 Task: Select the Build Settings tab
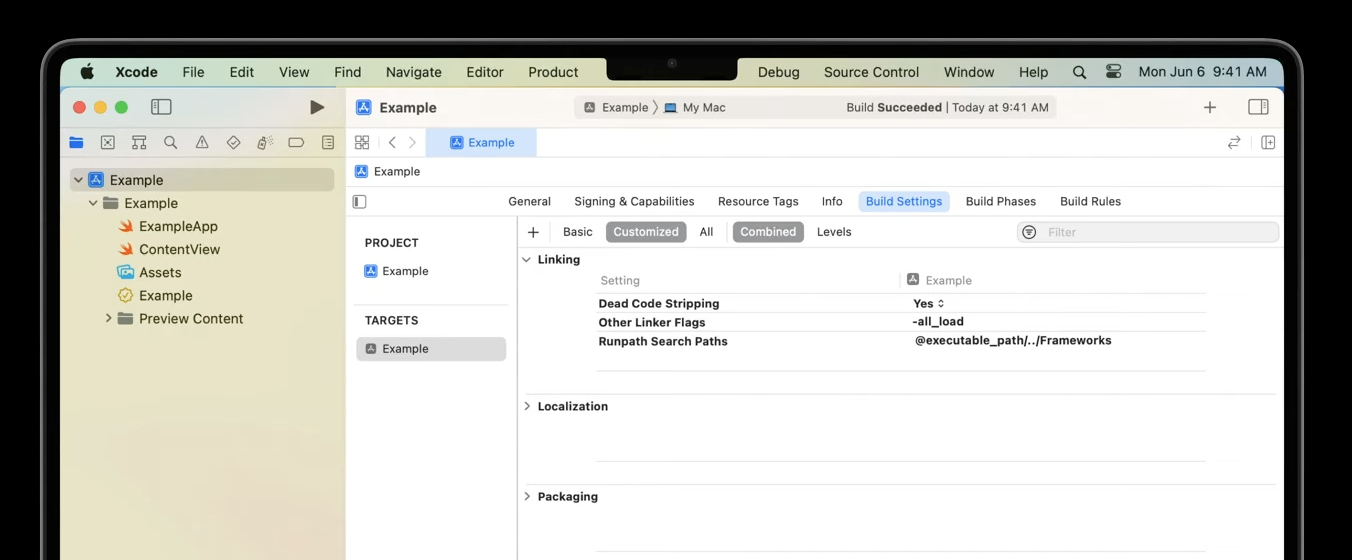click(x=904, y=201)
